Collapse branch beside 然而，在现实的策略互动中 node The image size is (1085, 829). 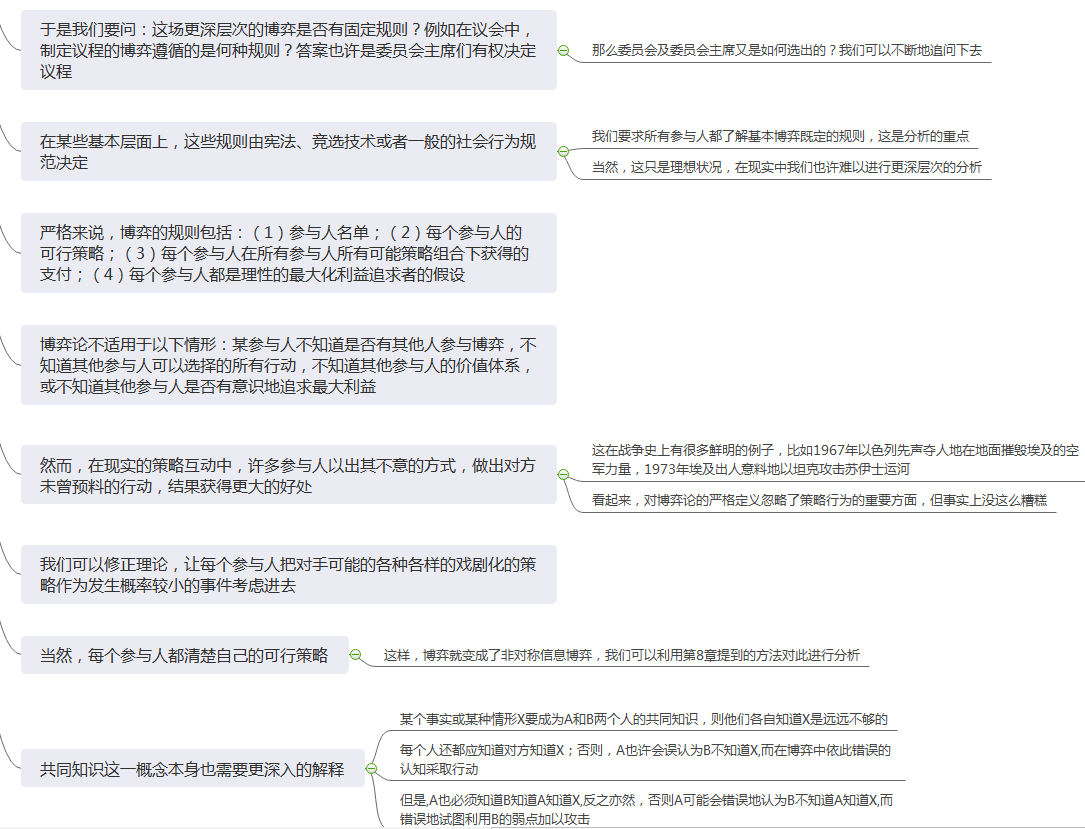(563, 475)
